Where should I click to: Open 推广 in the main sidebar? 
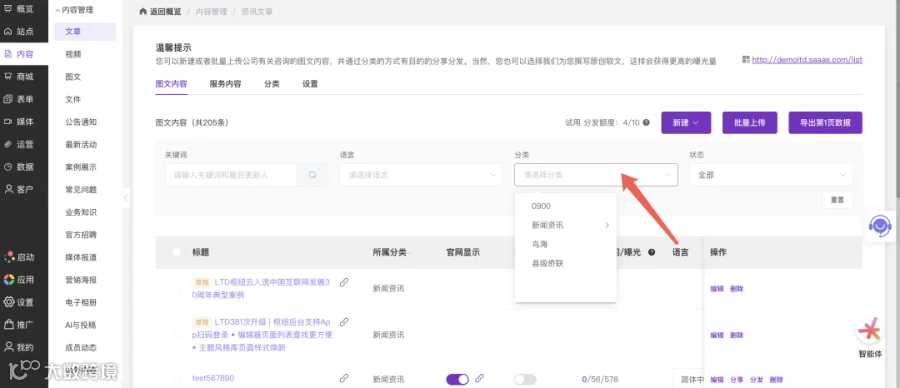(x=19, y=325)
